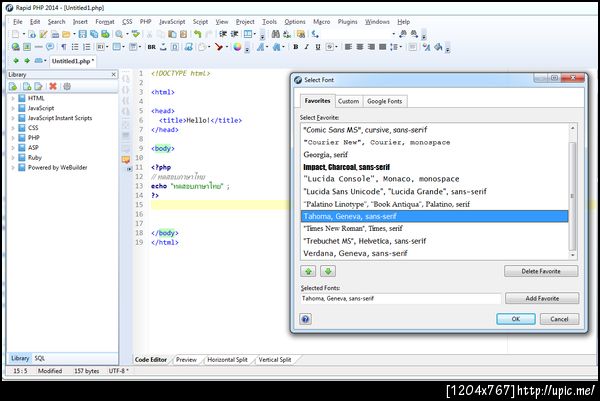
Task: Toggle Align Center button
Action: tap(360, 47)
